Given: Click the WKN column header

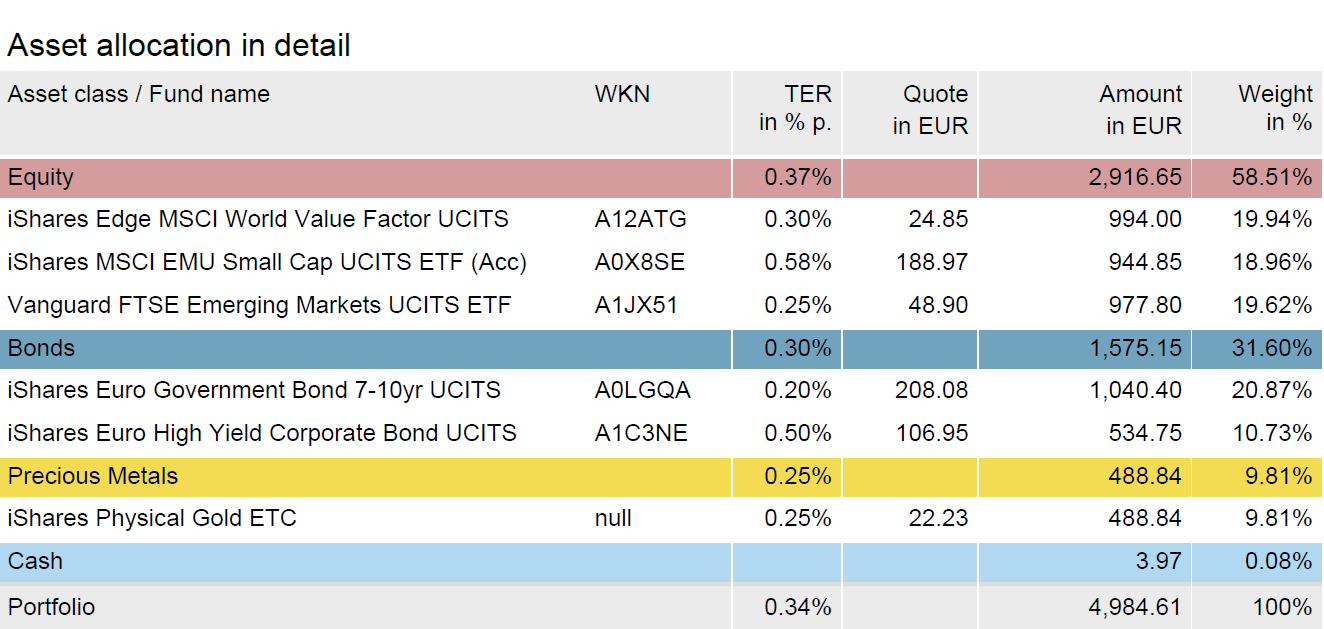Looking at the screenshot, I should coord(622,95).
